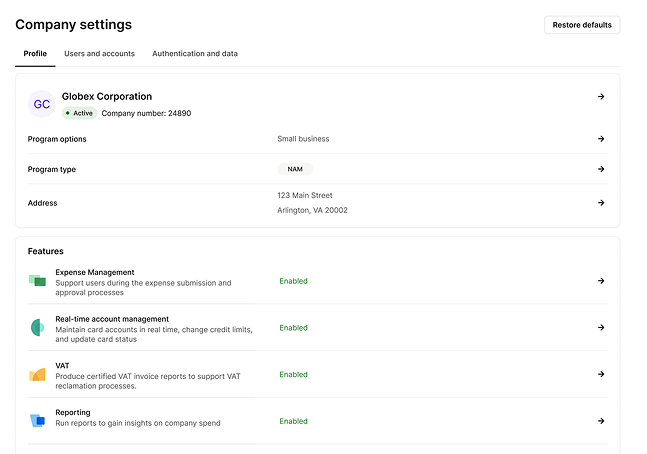
Task: Open Program type row arrow
Action: (x=601, y=169)
